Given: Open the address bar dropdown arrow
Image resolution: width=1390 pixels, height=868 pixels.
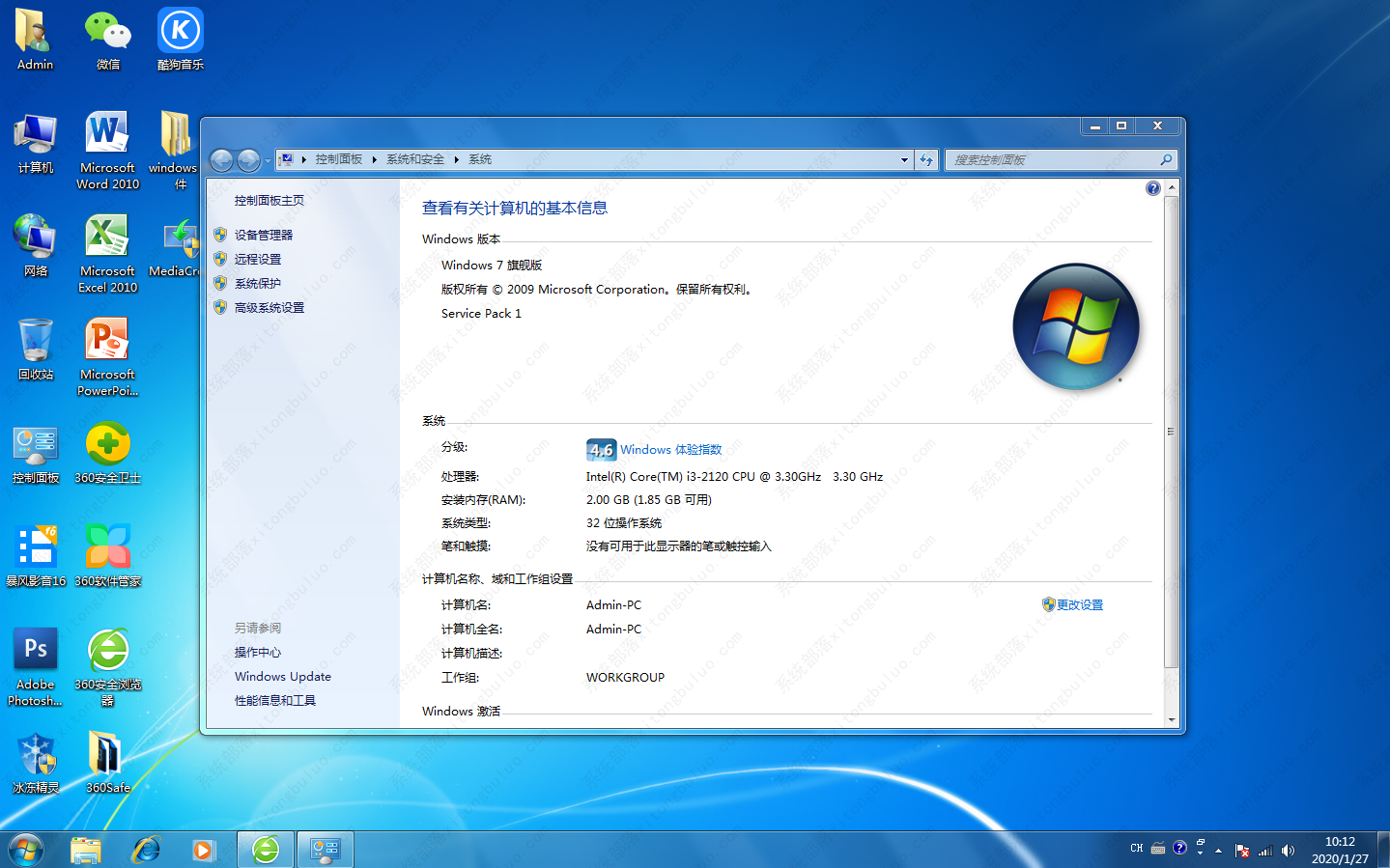Looking at the screenshot, I should 903,159.
